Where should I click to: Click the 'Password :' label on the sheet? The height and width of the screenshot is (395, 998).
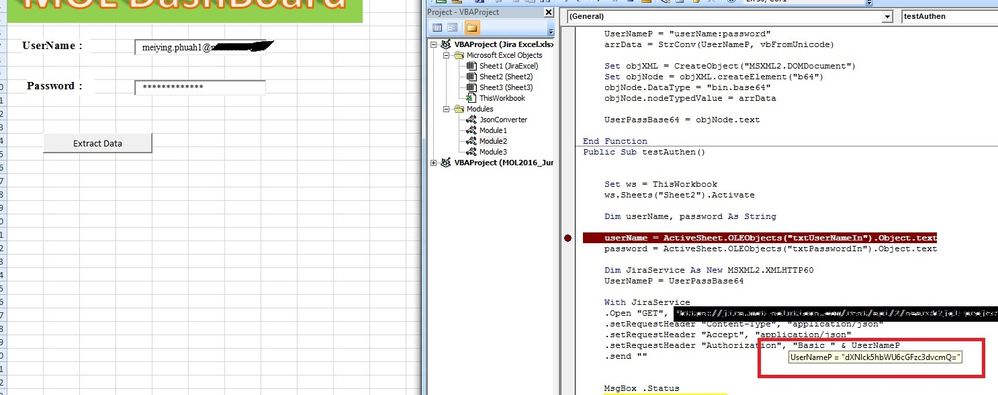pyautogui.click(x=55, y=86)
